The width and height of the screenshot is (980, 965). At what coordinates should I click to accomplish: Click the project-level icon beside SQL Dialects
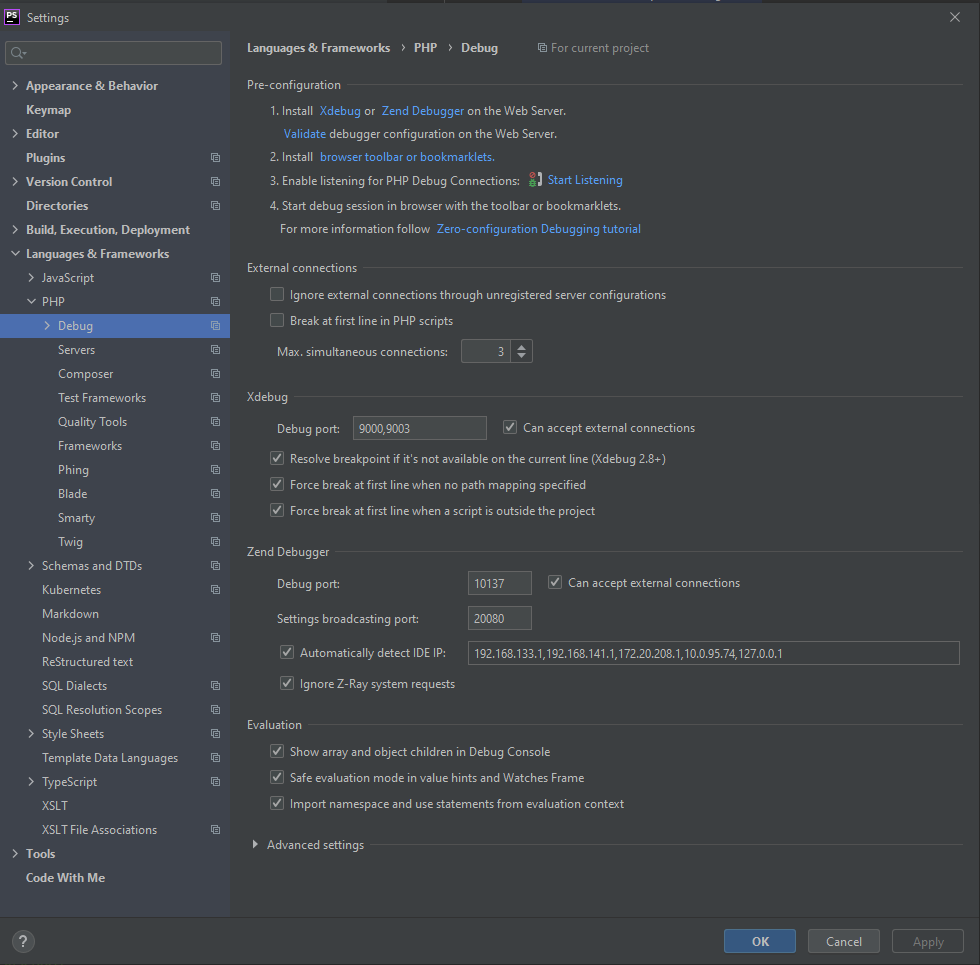(215, 686)
